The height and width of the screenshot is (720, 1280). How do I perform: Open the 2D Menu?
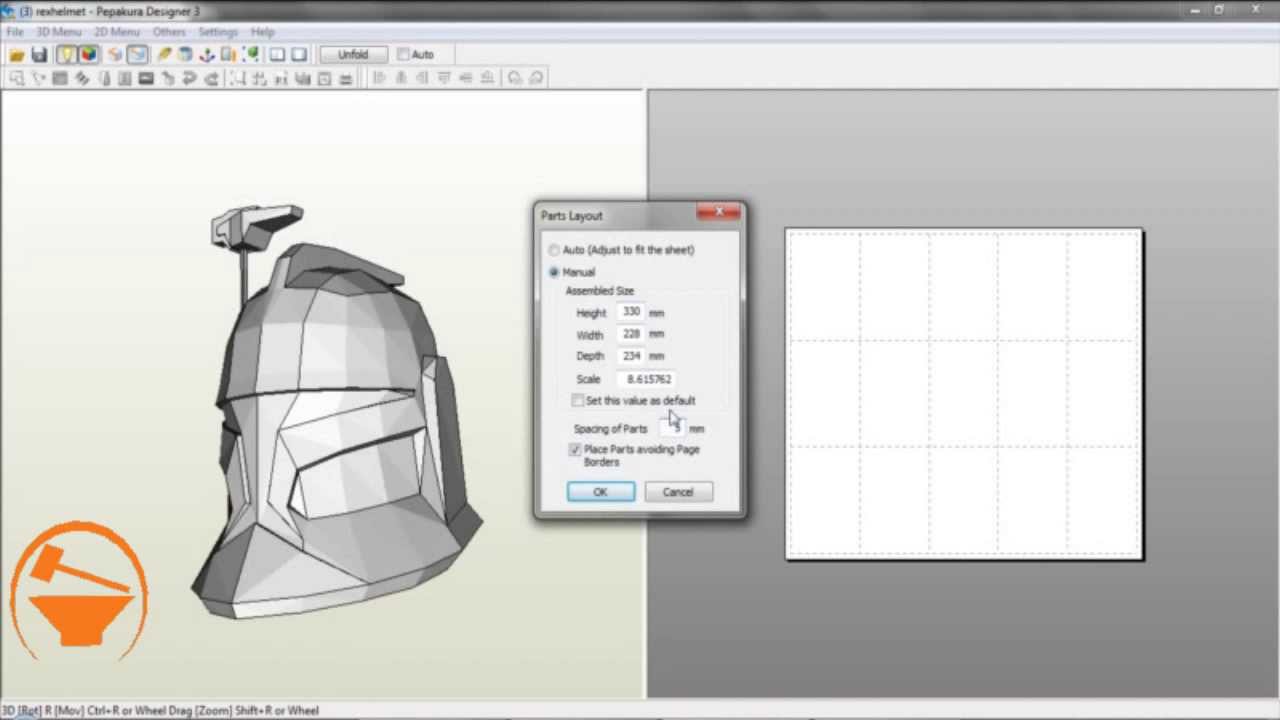point(117,32)
